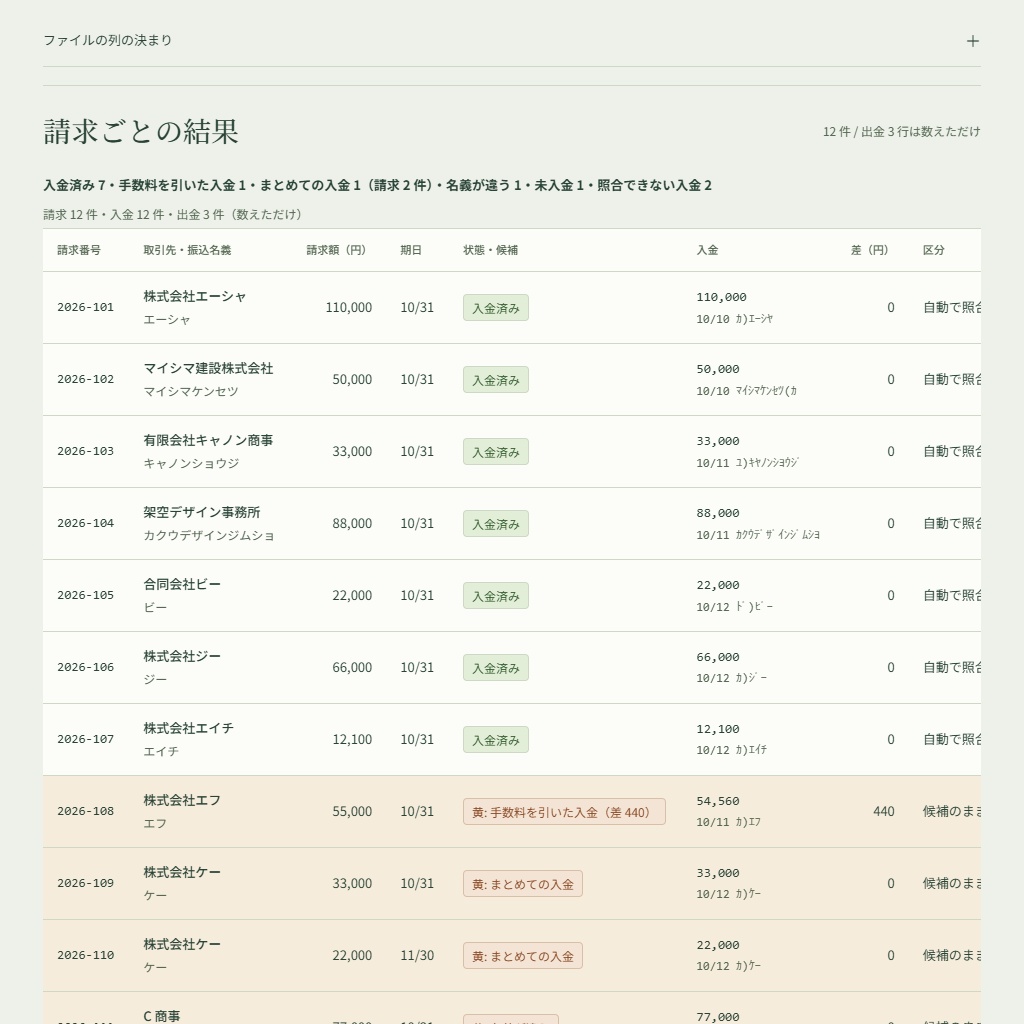Select the 請求番号 column header
The height and width of the screenshot is (1024, 1024).
[x=79, y=250]
